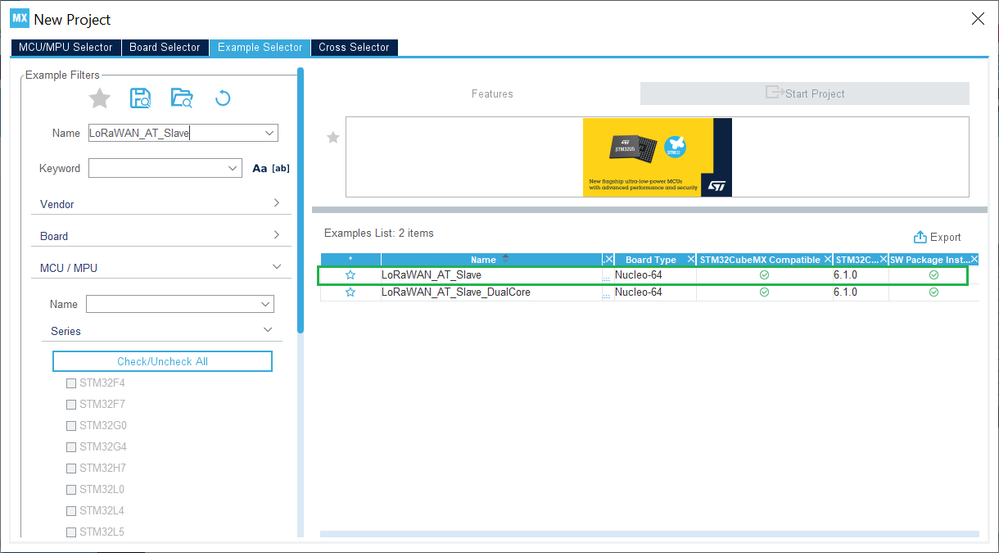
Task: Click the examples list horizontal scrollbar
Action: click(x=649, y=534)
